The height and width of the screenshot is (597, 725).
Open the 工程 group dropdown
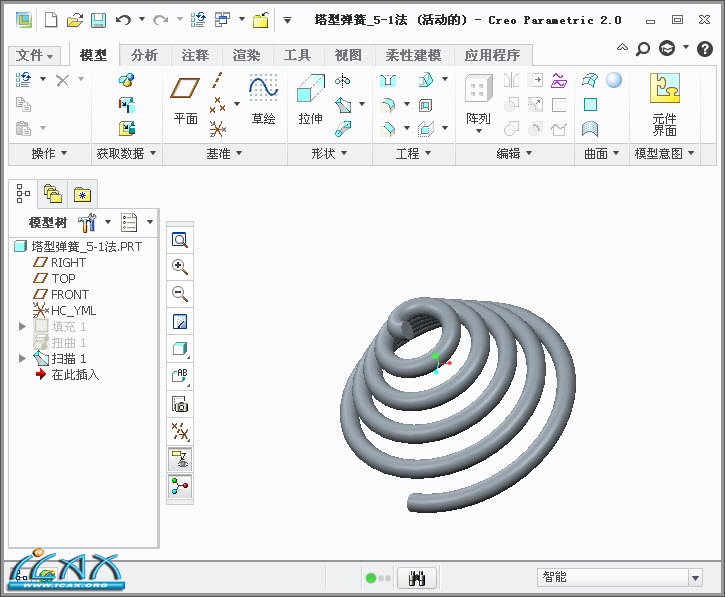[x=413, y=154]
